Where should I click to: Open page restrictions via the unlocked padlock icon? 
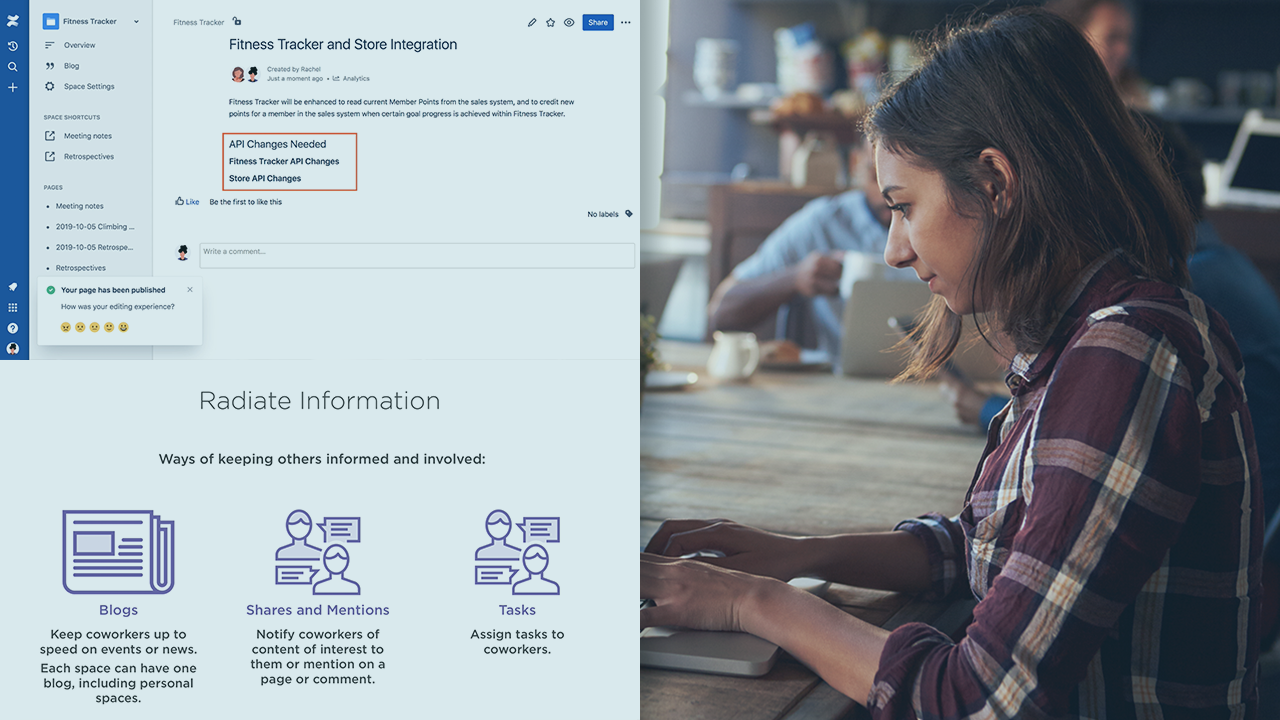237,21
